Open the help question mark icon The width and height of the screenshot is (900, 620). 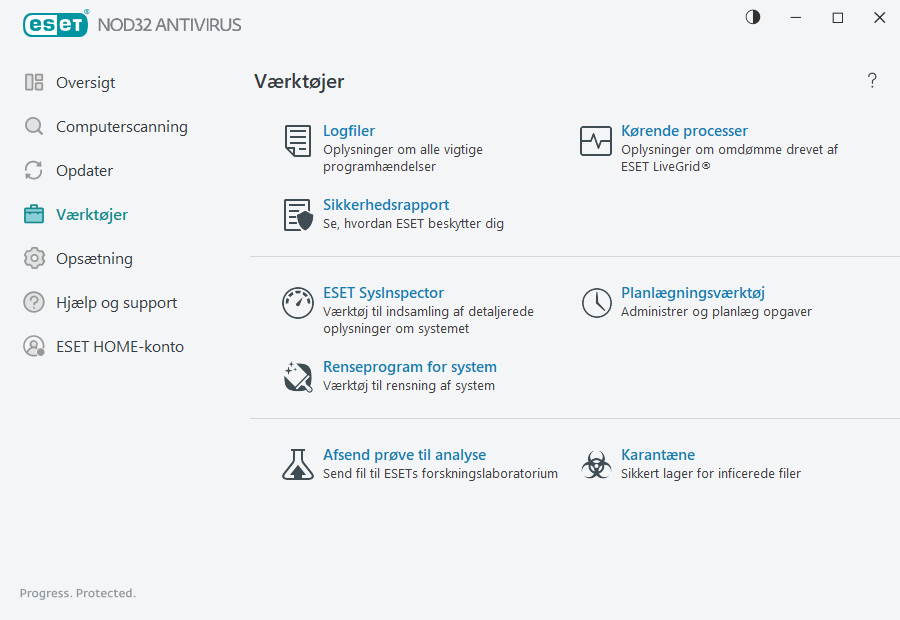pyautogui.click(x=872, y=81)
